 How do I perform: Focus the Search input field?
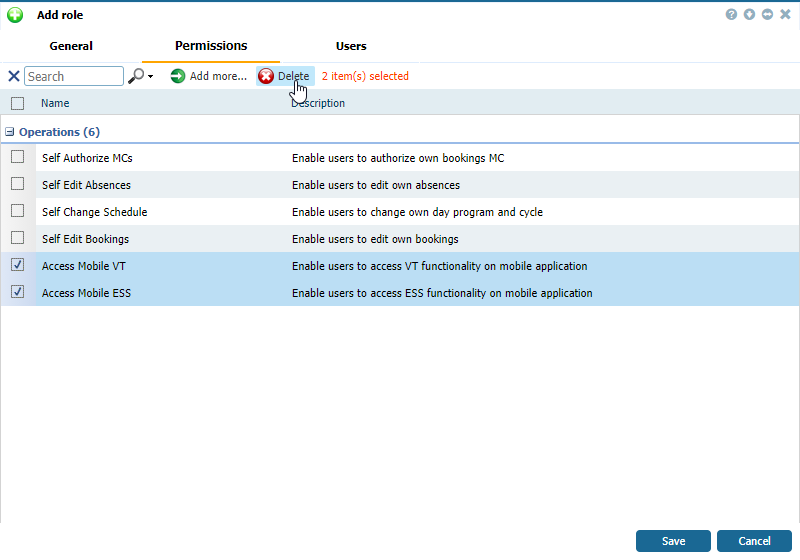point(73,76)
